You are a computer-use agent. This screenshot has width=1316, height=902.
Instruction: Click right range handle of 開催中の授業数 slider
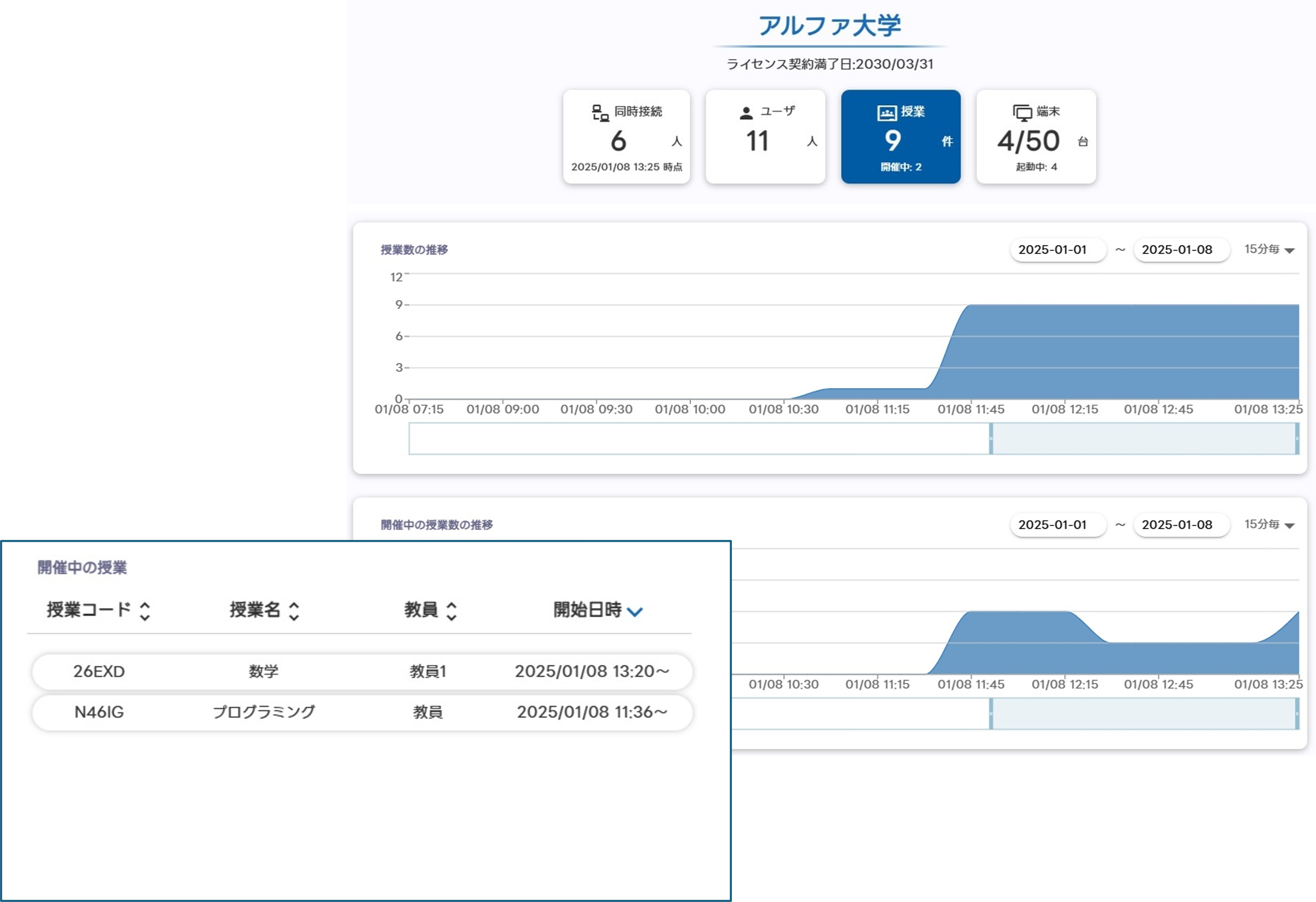(x=1297, y=714)
